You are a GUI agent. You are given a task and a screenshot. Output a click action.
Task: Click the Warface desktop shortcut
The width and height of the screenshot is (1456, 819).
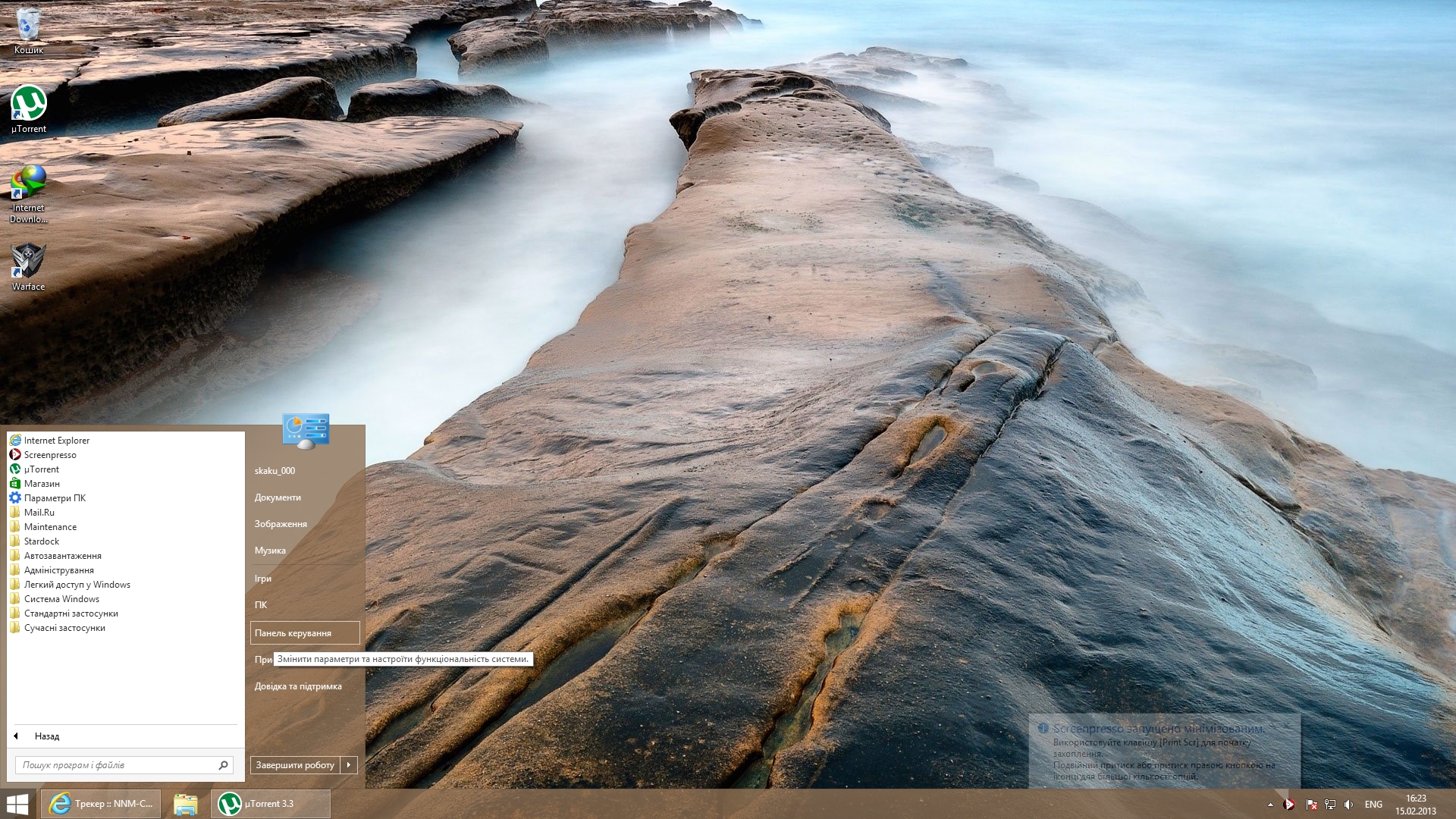28,265
